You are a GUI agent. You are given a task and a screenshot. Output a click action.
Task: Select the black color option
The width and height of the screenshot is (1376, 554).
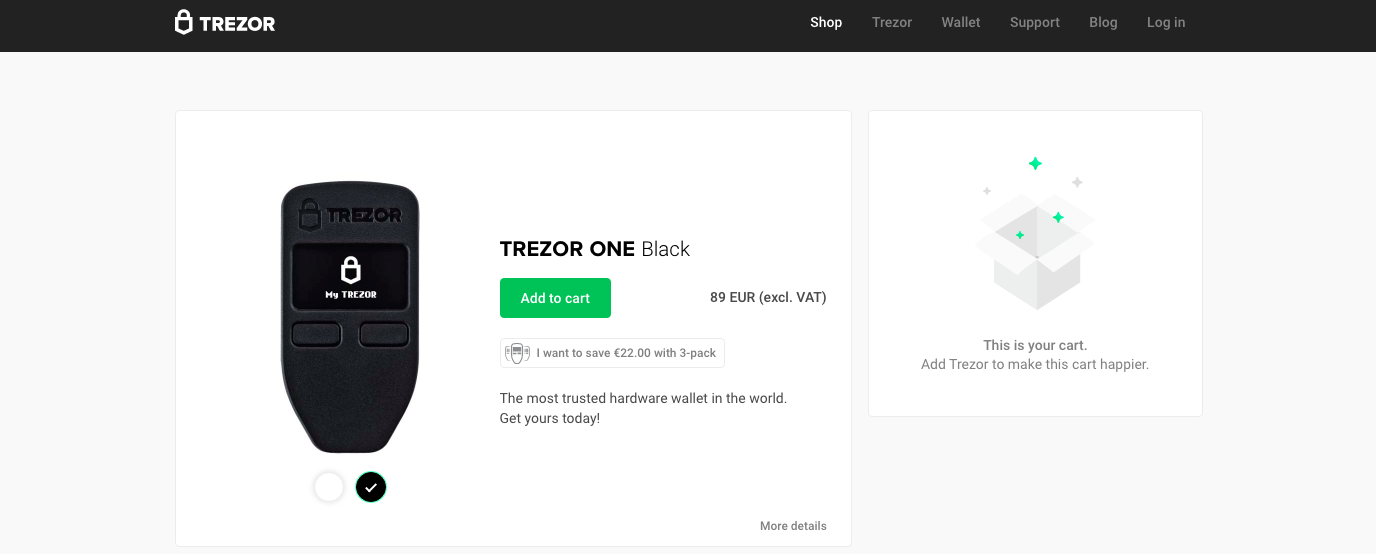point(371,487)
